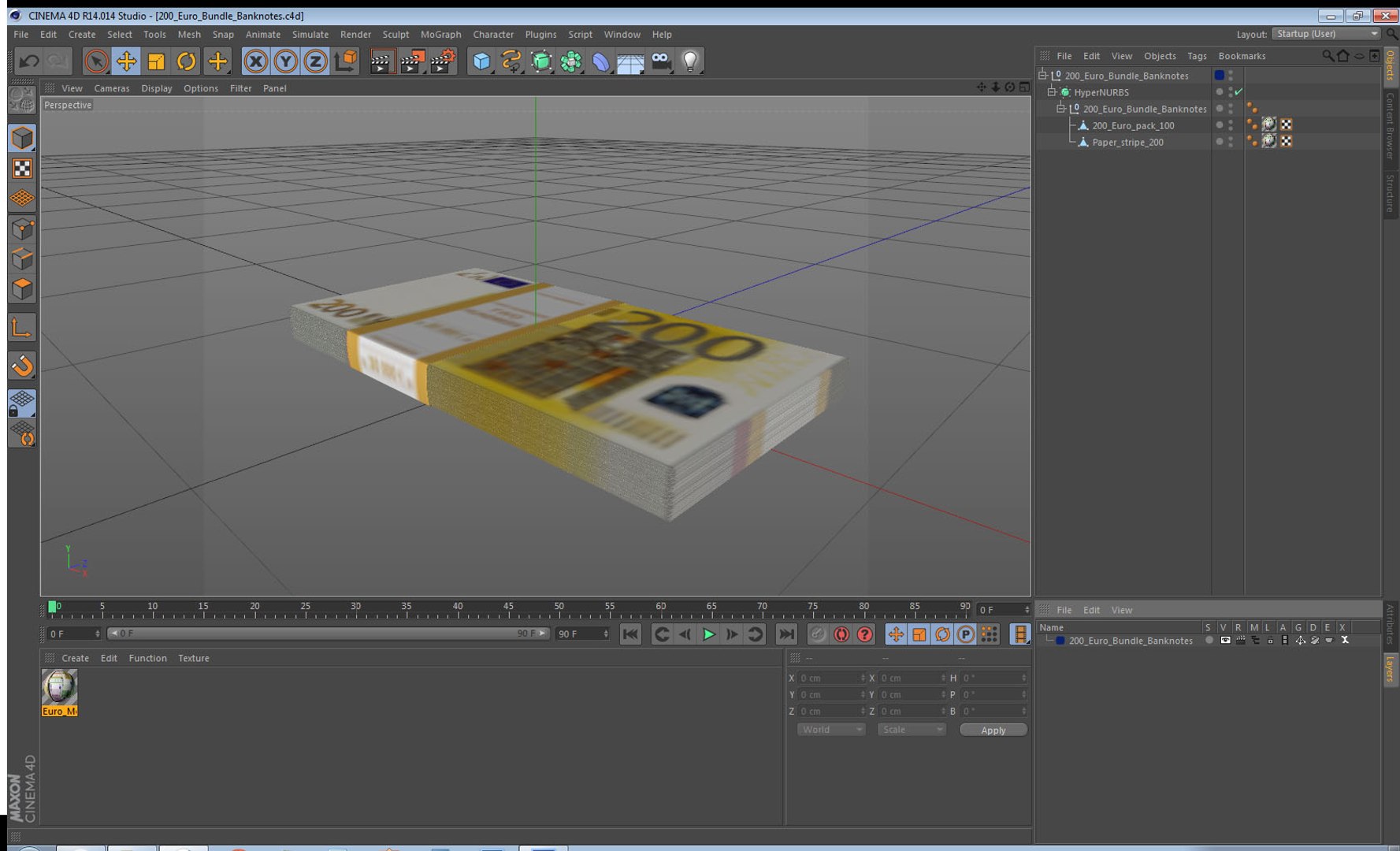This screenshot has height=851, width=1400.
Task: Collapse the top 200_Euro_Bundle_Banknotes root object
Action: pyautogui.click(x=1042, y=76)
